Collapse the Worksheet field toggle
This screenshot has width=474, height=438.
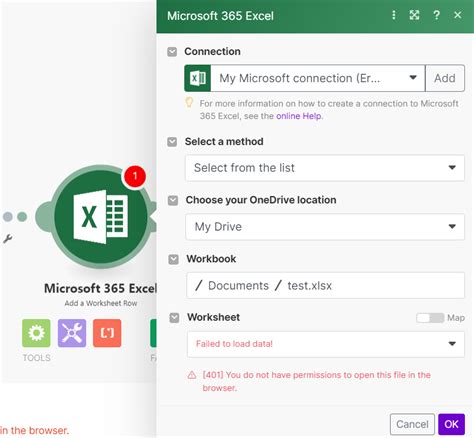[174, 318]
